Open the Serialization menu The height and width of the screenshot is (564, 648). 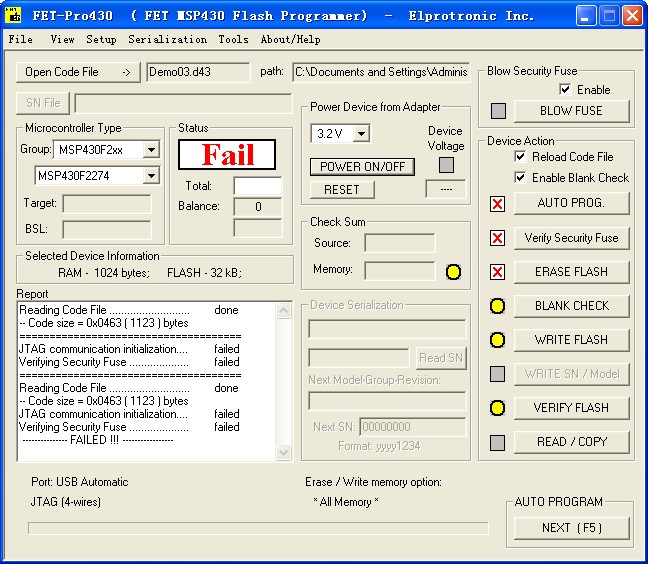pos(167,39)
